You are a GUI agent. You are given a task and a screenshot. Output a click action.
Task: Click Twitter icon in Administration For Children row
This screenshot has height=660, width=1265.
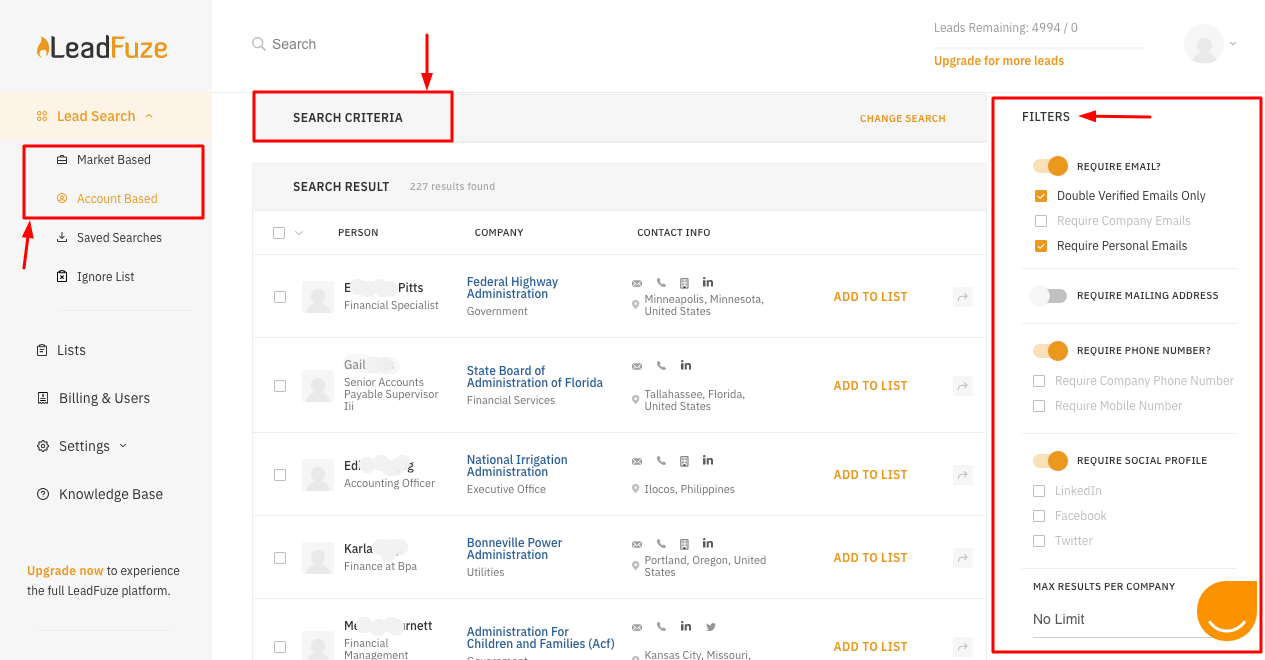click(x=710, y=627)
